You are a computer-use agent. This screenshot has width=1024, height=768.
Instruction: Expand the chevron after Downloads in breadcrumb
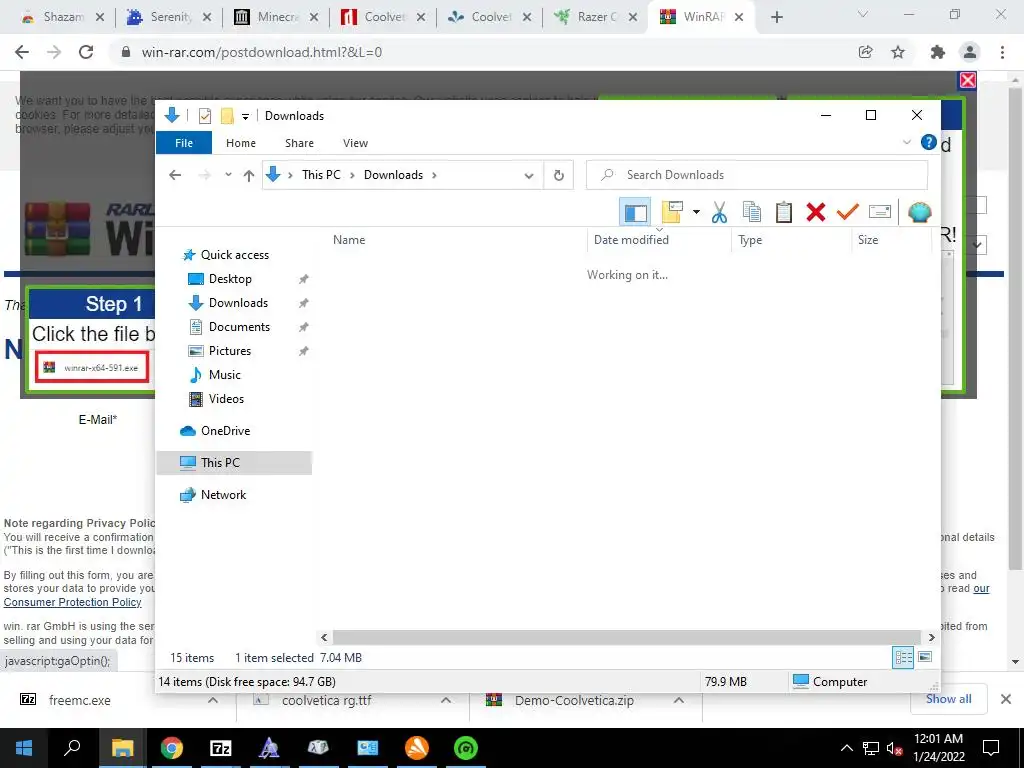click(434, 175)
